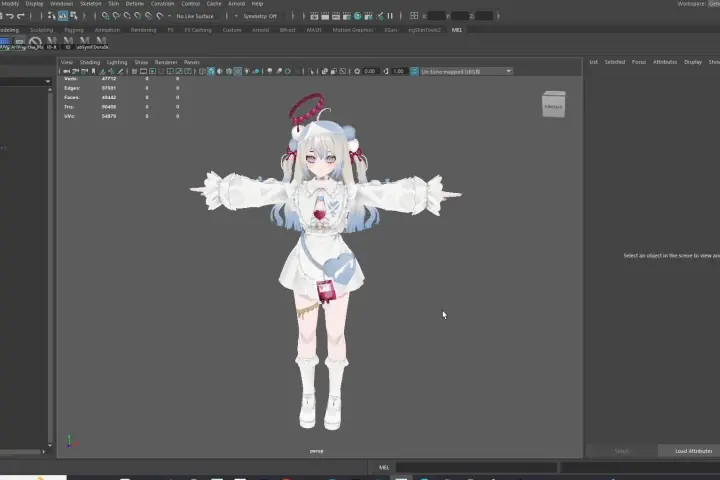
Task: Click the viewport Bookmarks icon
Action: [94, 71]
